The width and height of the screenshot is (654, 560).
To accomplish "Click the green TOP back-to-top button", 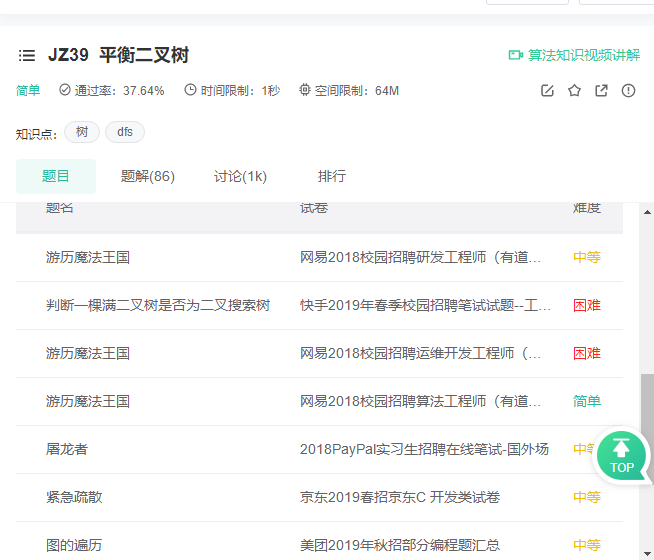I will (621, 456).
